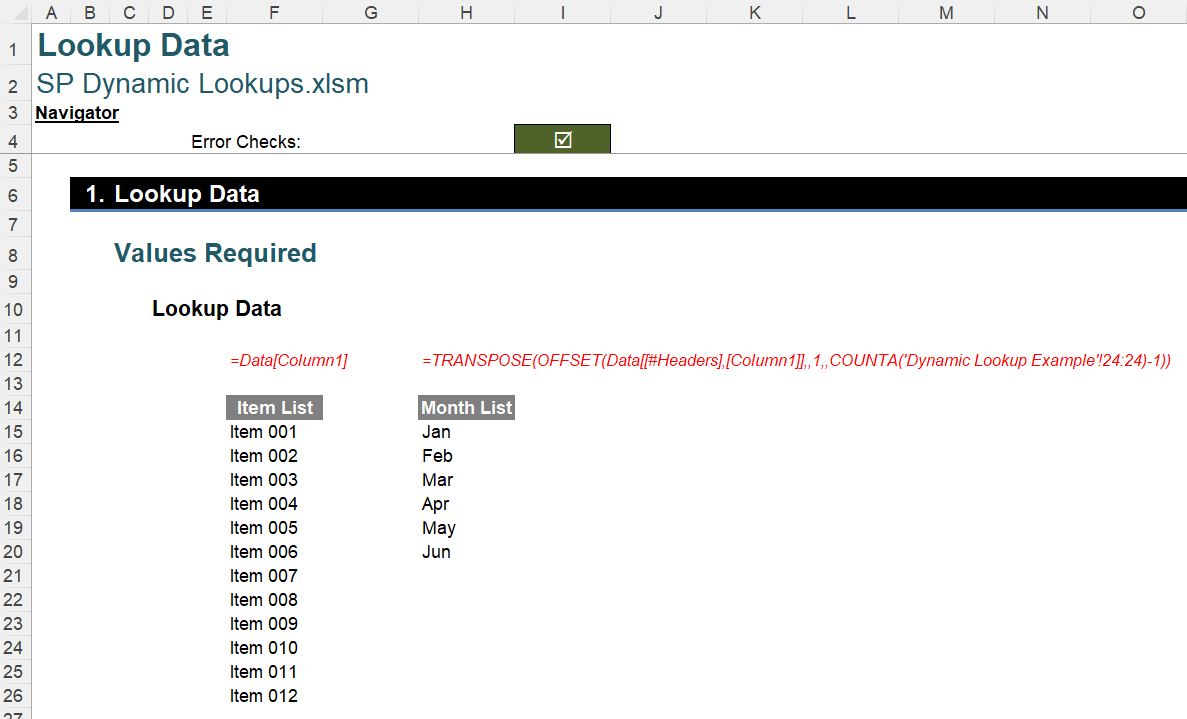Click row 14 header
1187x719 pixels.
14,407
